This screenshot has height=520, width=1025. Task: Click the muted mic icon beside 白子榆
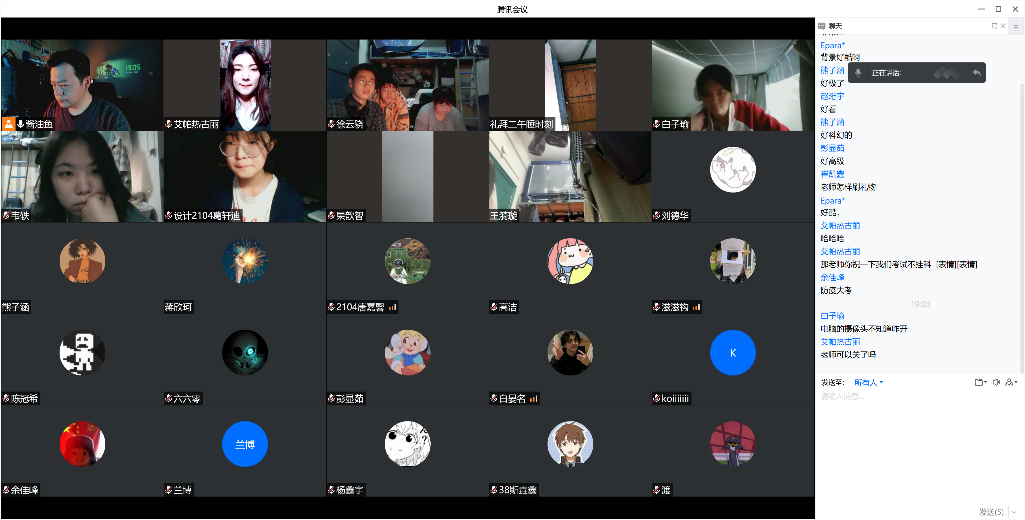pos(657,124)
